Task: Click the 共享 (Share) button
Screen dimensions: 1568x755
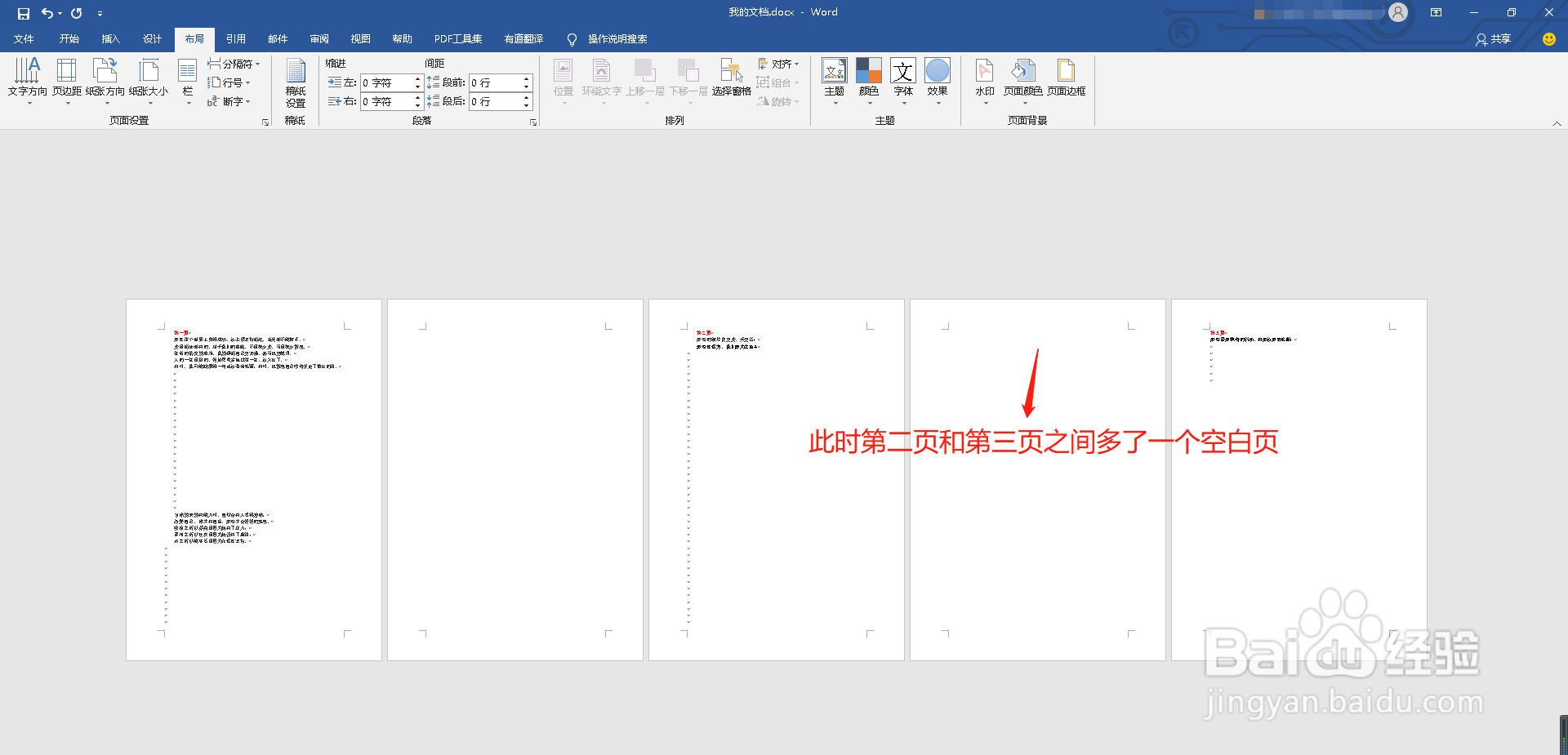Action: (x=1493, y=38)
